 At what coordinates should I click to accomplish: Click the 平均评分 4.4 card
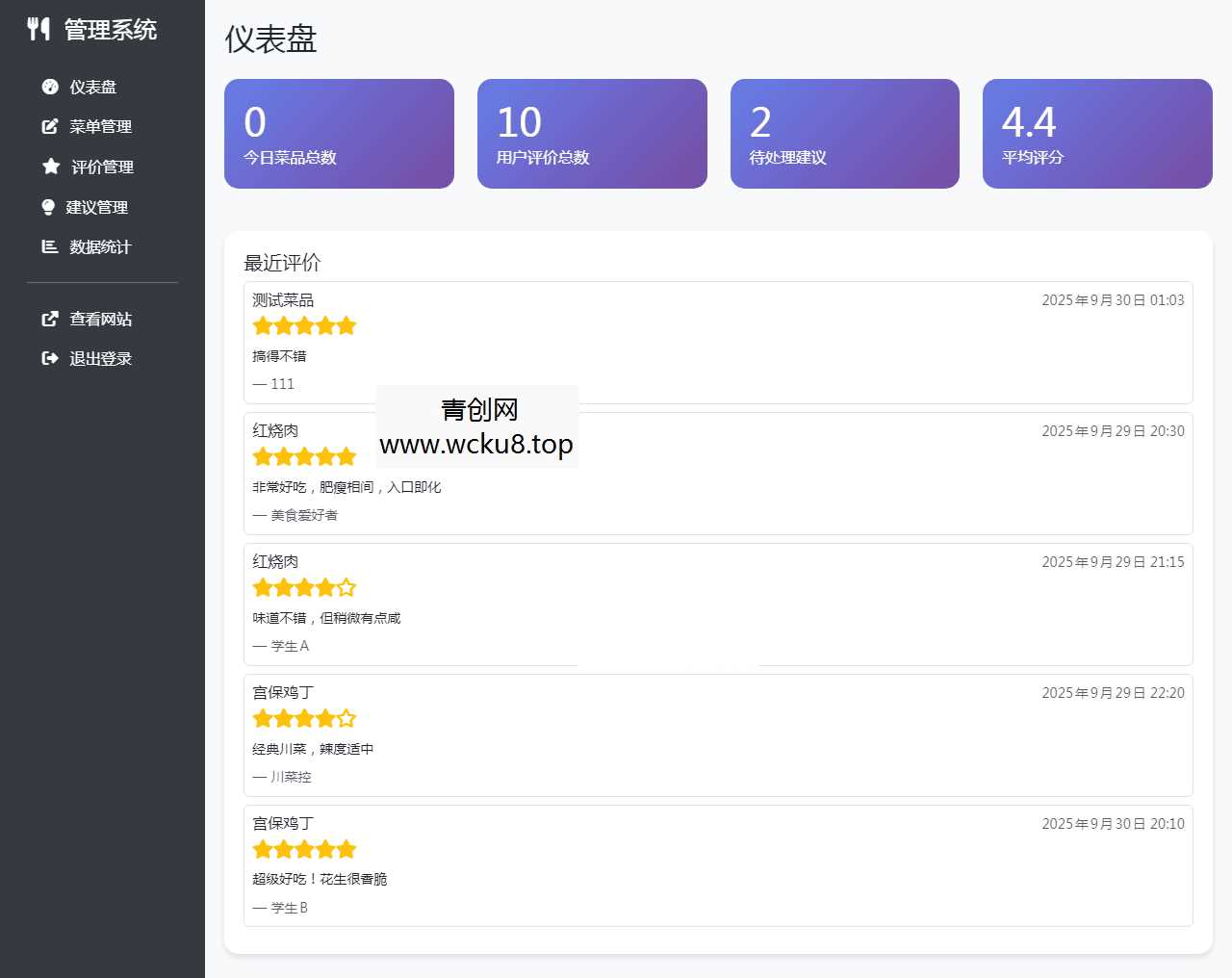[1097, 134]
